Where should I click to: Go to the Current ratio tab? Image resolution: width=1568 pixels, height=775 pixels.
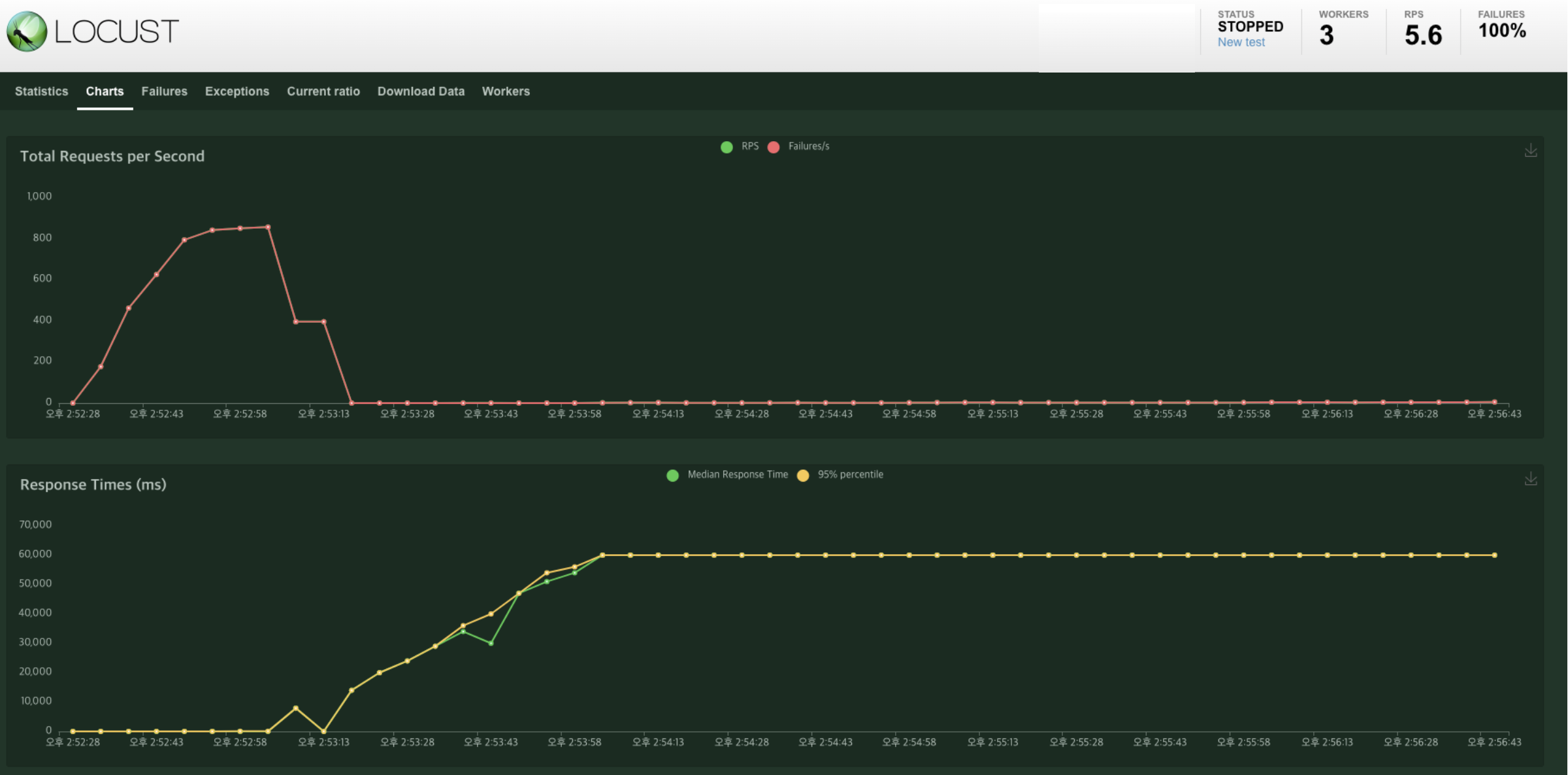click(323, 91)
